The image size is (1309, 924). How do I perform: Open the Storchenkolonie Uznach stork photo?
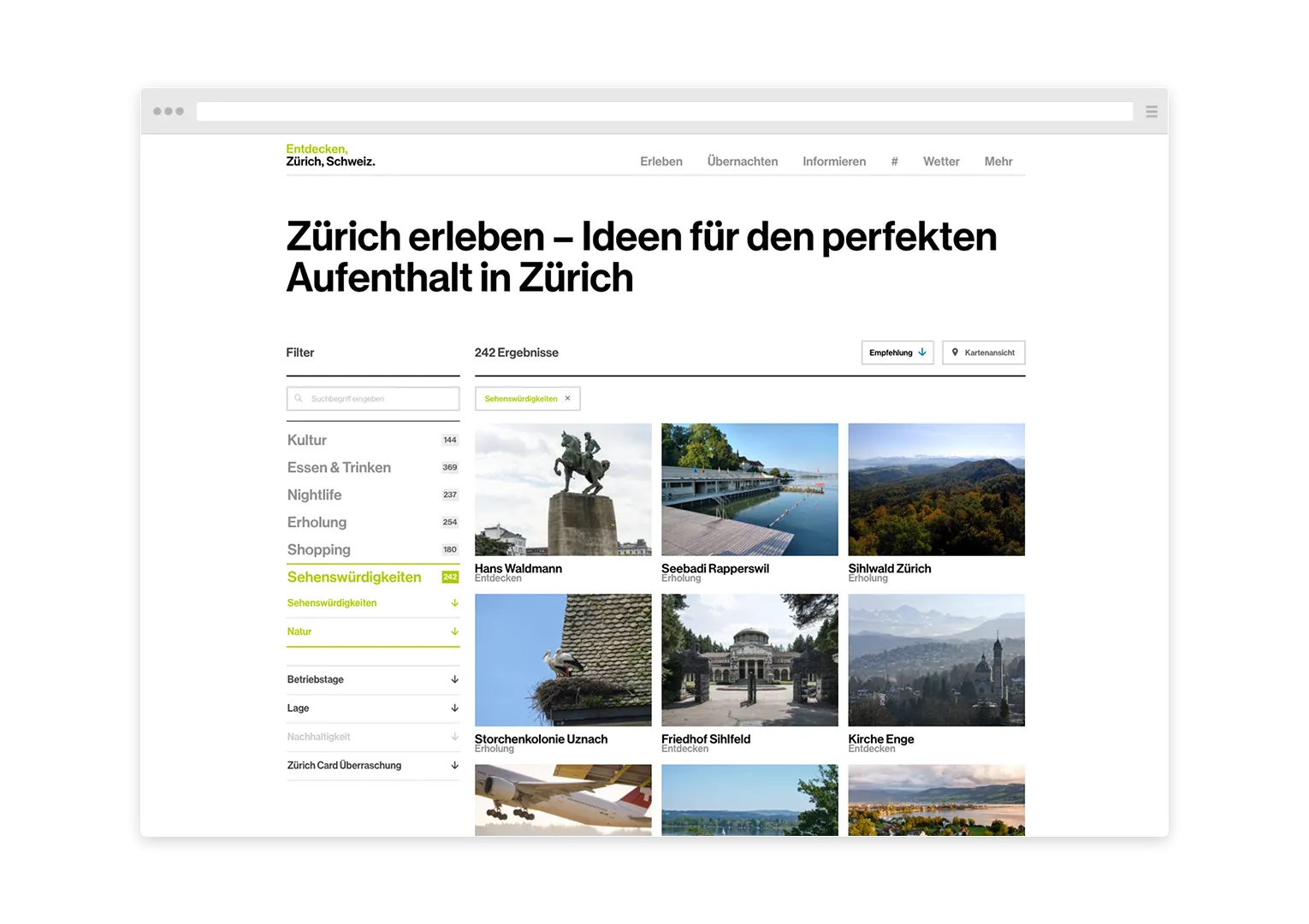pos(563,660)
